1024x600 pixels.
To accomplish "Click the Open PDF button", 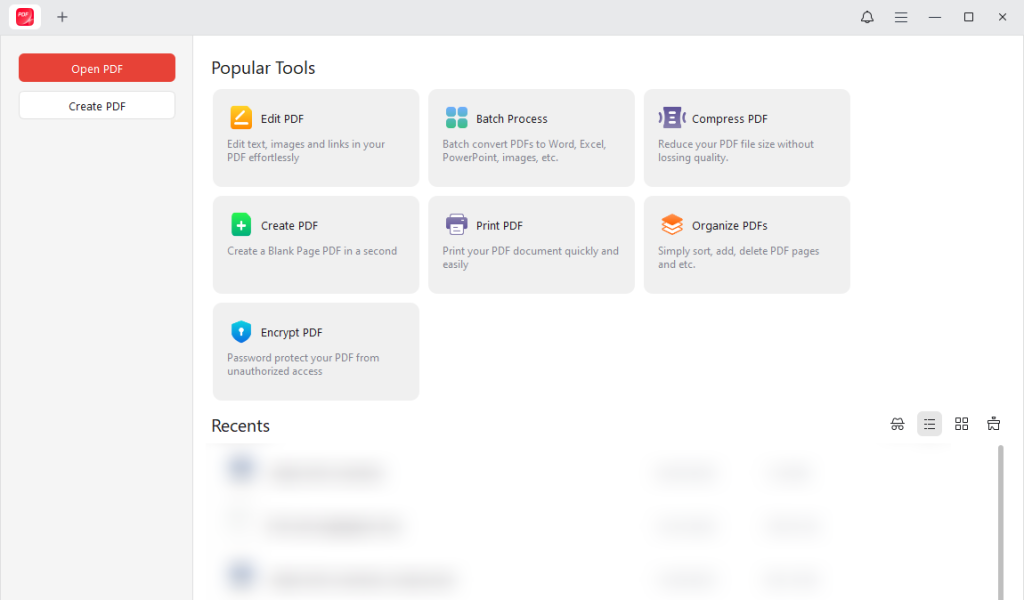I will [x=96, y=67].
